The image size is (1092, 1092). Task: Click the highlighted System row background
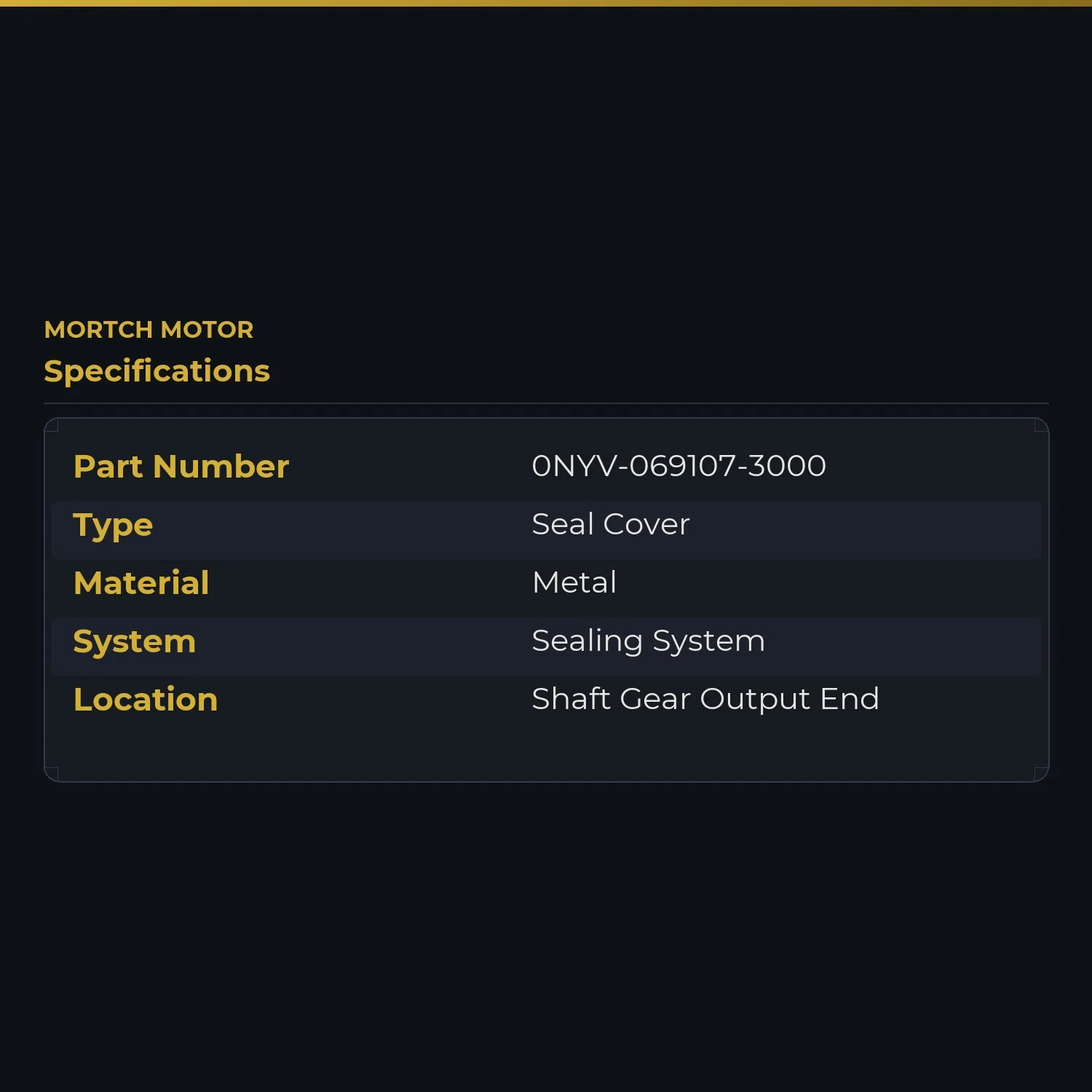pyautogui.click(x=546, y=646)
